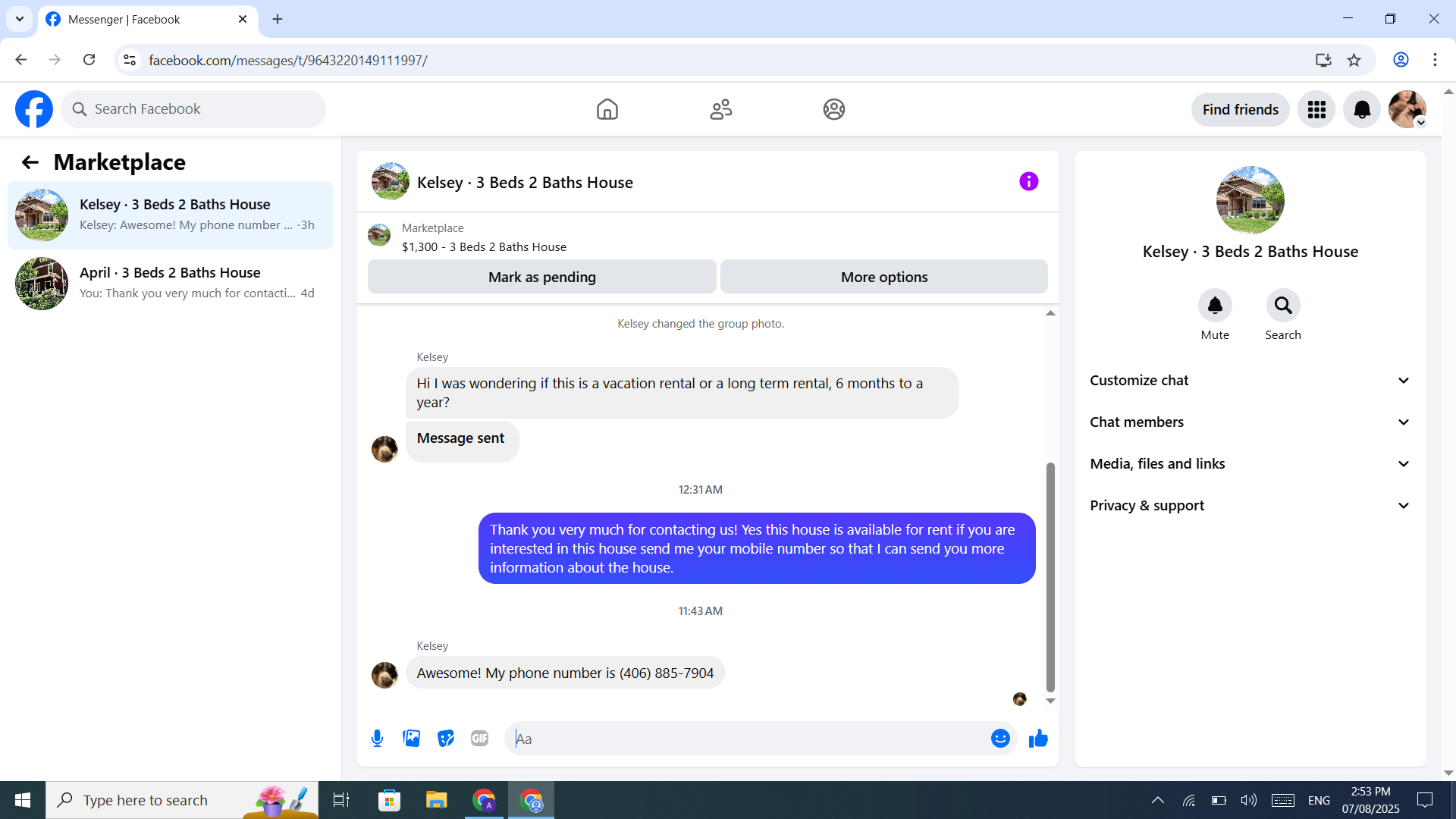Expand Media, files and links
Image resolution: width=1456 pixels, height=819 pixels.
[1250, 463]
